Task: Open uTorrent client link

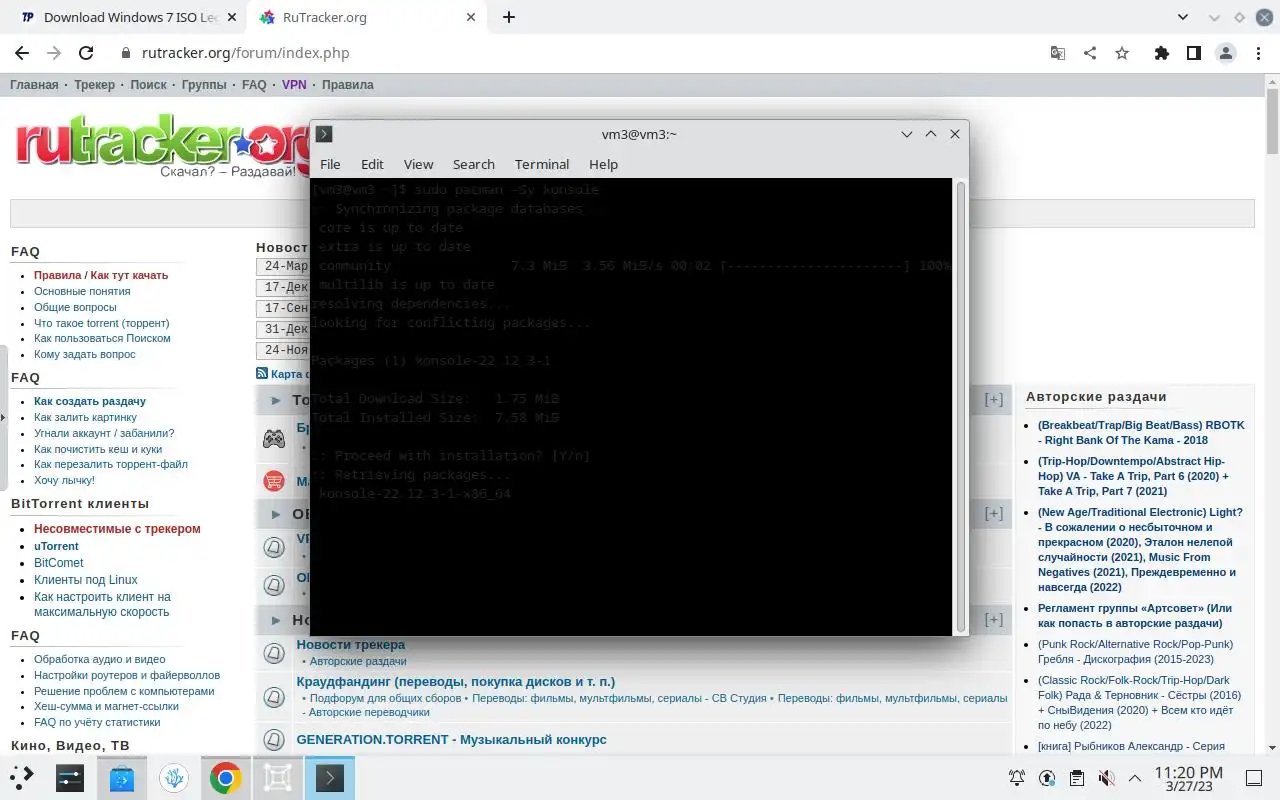Action: (56, 546)
